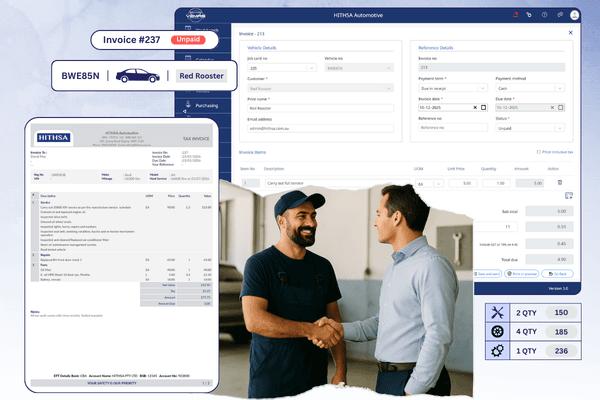Click the '1 QTY' label in parts table
This screenshot has height=400, width=600.
click(526, 351)
